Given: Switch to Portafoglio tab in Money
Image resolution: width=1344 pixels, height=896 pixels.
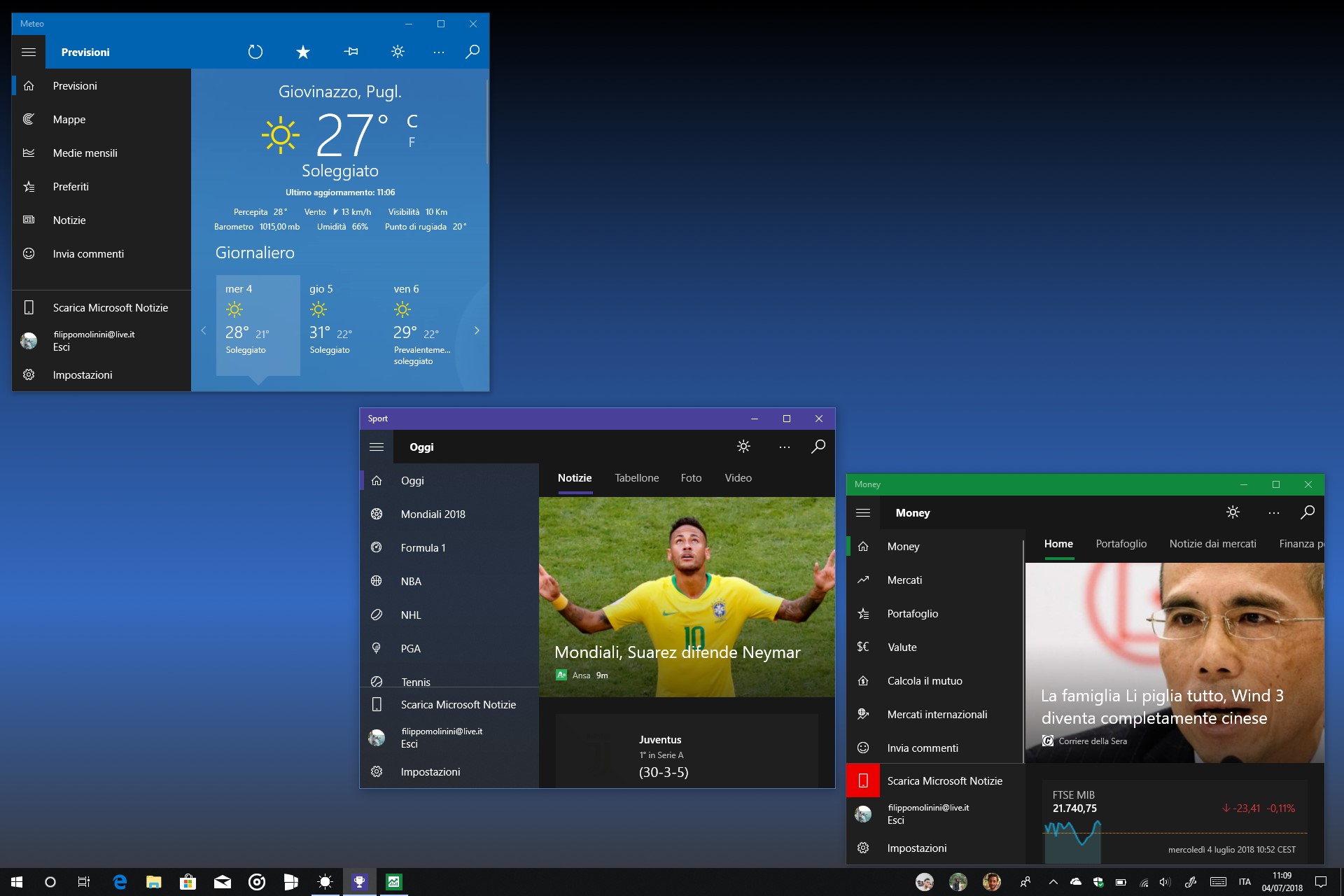Looking at the screenshot, I should [x=1121, y=544].
